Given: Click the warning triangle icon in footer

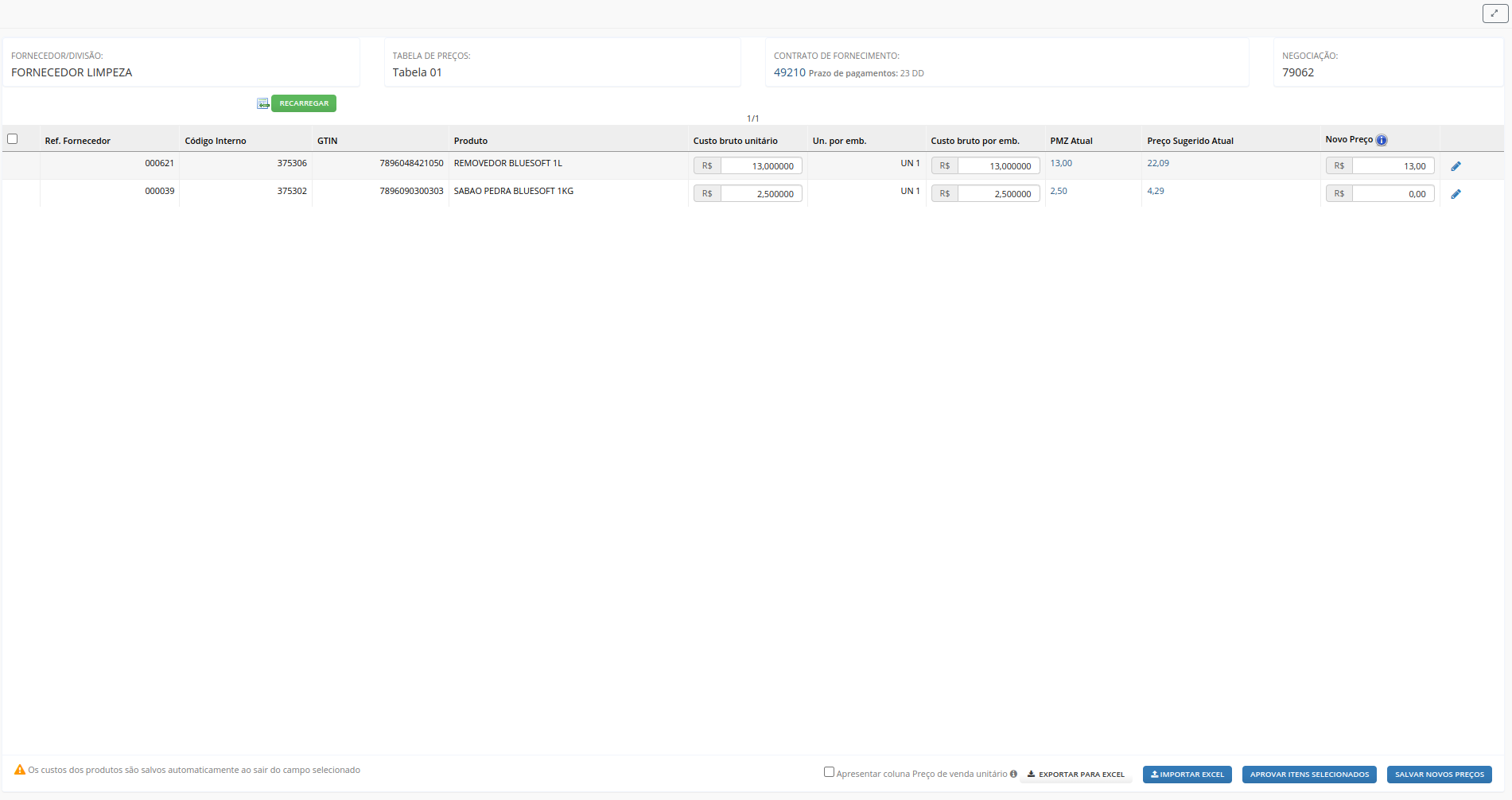Looking at the screenshot, I should click(x=20, y=770).
